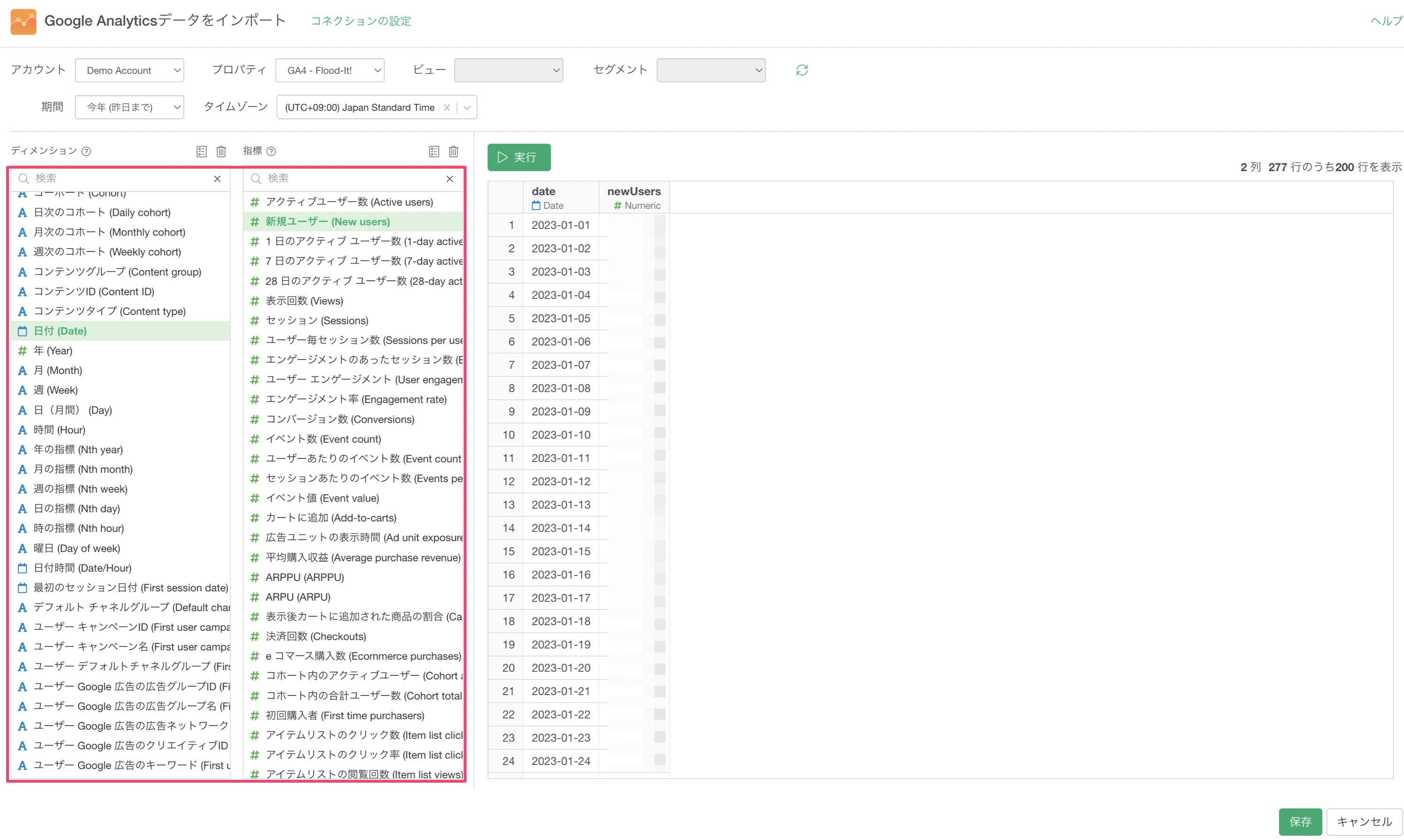
Task: Open the ビュー dropdown
Action: [x=509, y=70]
